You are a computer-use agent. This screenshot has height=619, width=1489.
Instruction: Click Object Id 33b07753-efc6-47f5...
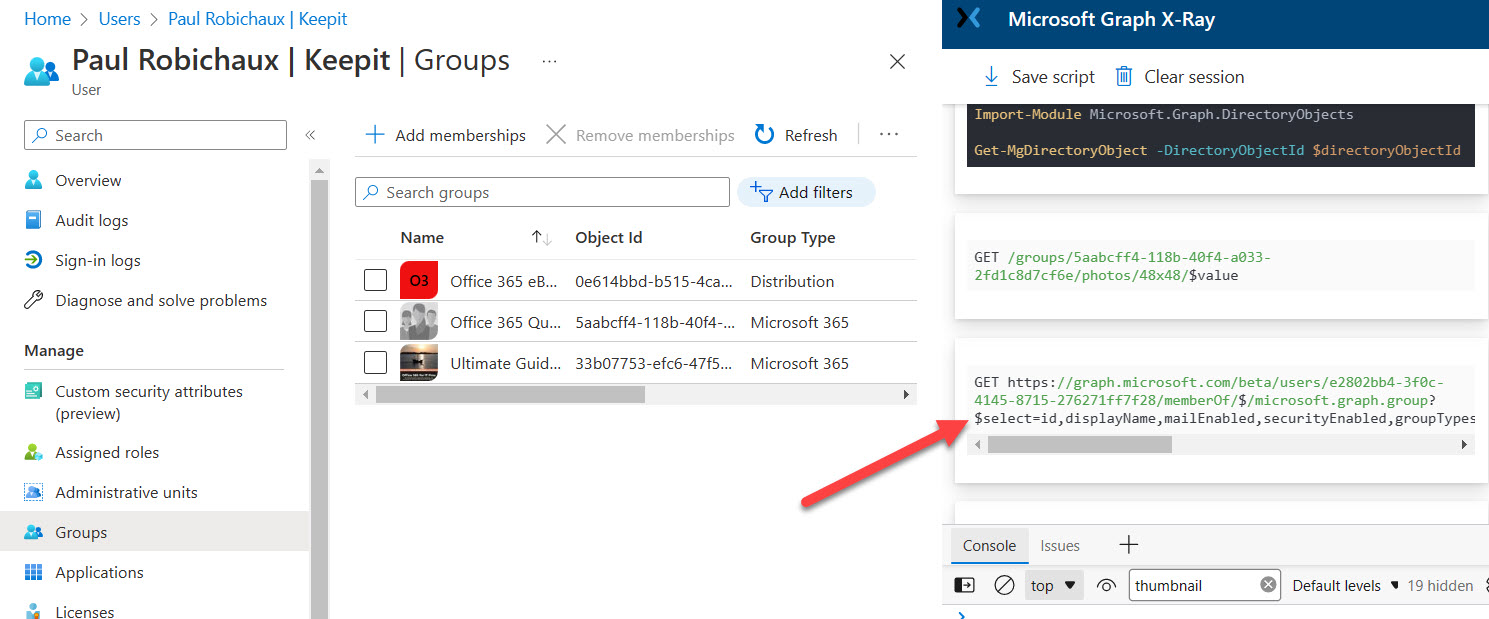pos(654,363)
